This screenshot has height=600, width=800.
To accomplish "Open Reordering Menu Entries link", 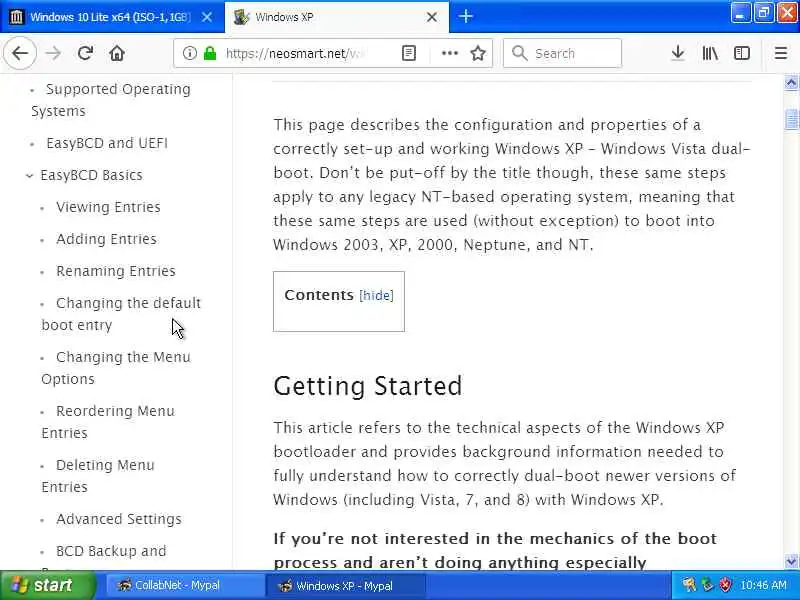I will [x=108, y=422].
